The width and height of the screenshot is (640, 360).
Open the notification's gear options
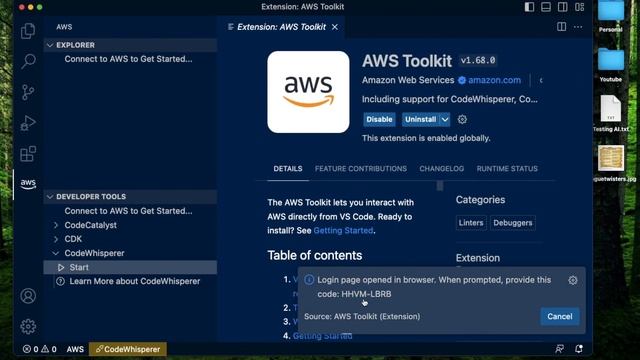(x=573, y=280)
